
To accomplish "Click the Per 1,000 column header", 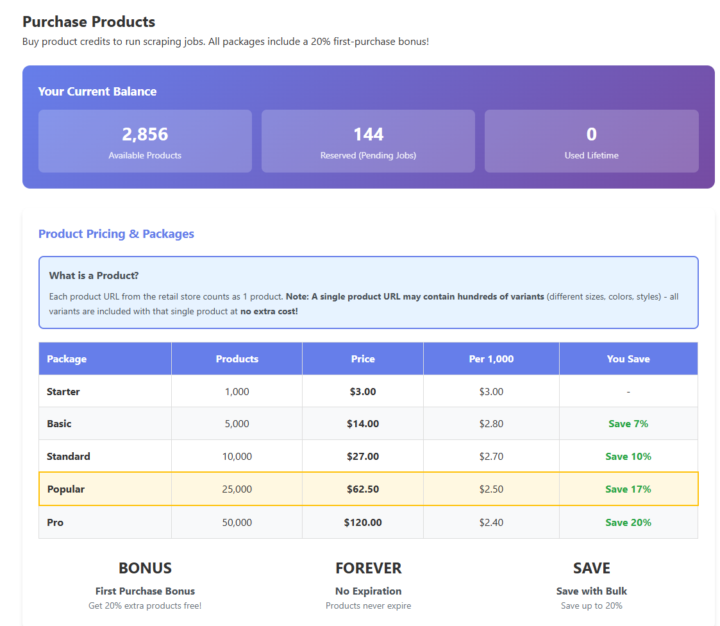I will (491, 359).
